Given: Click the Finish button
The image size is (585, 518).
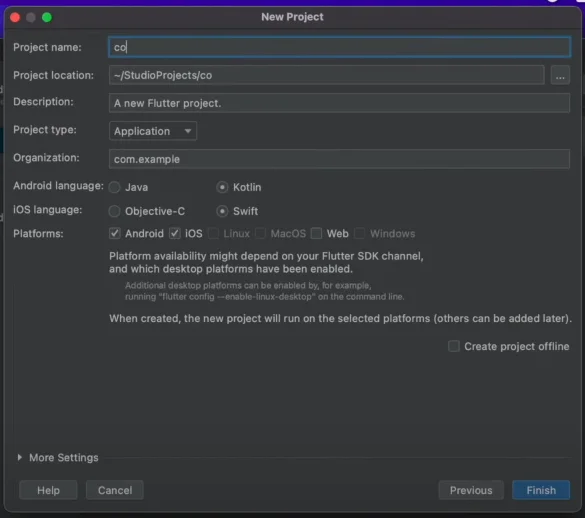Looking at the screenshot, I should [x=541, y=490].
